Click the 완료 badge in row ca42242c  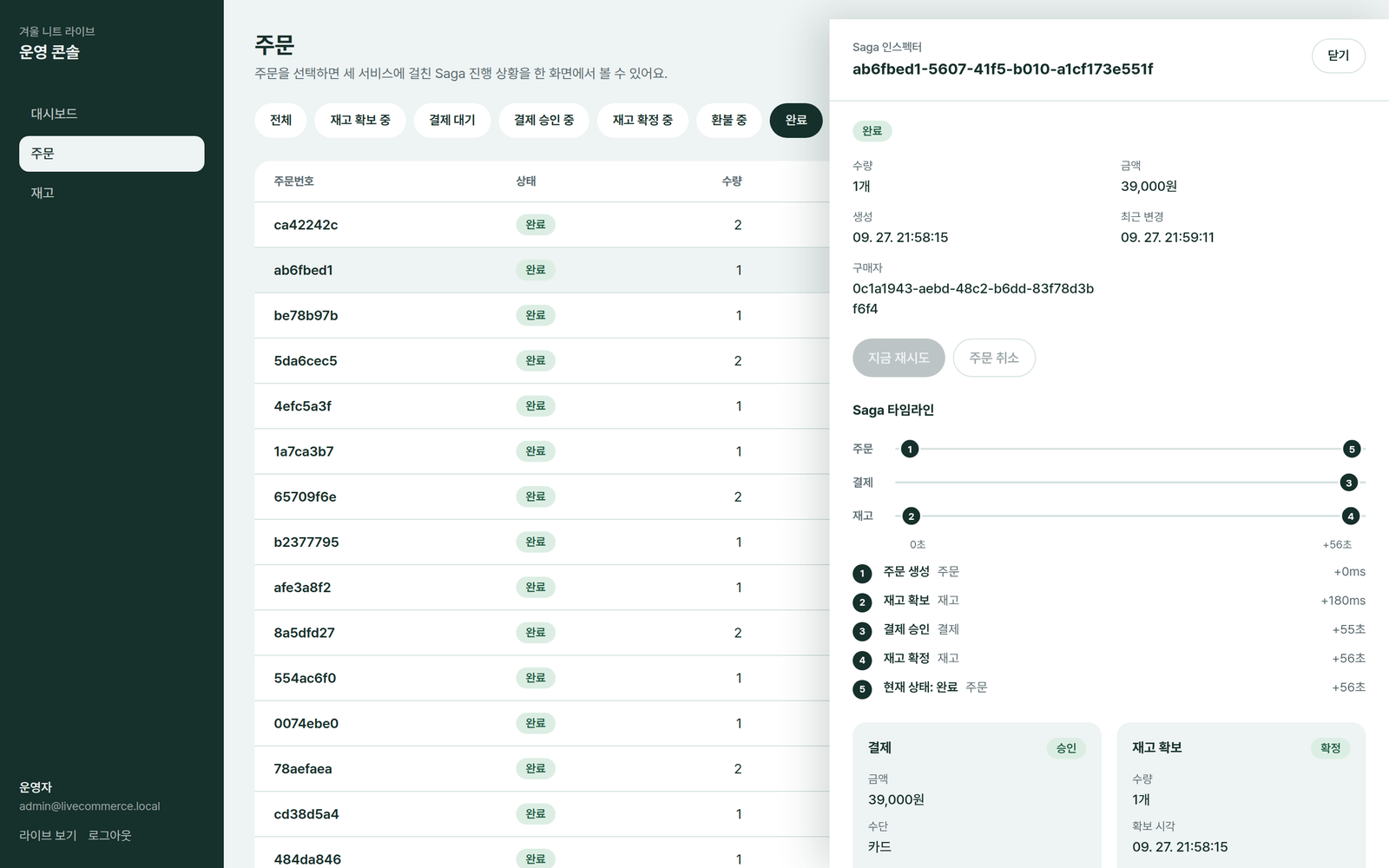click(536, 225)
